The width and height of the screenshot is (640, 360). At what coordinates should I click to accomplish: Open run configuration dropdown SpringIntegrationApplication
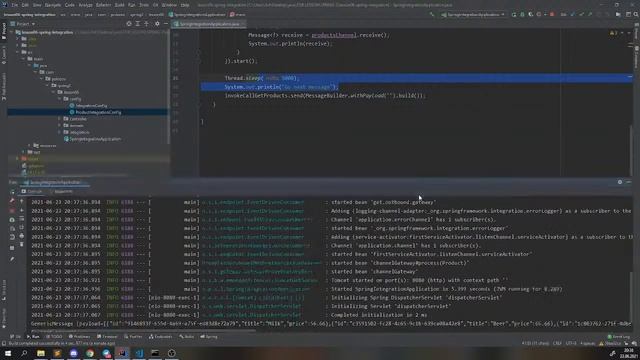473,14
